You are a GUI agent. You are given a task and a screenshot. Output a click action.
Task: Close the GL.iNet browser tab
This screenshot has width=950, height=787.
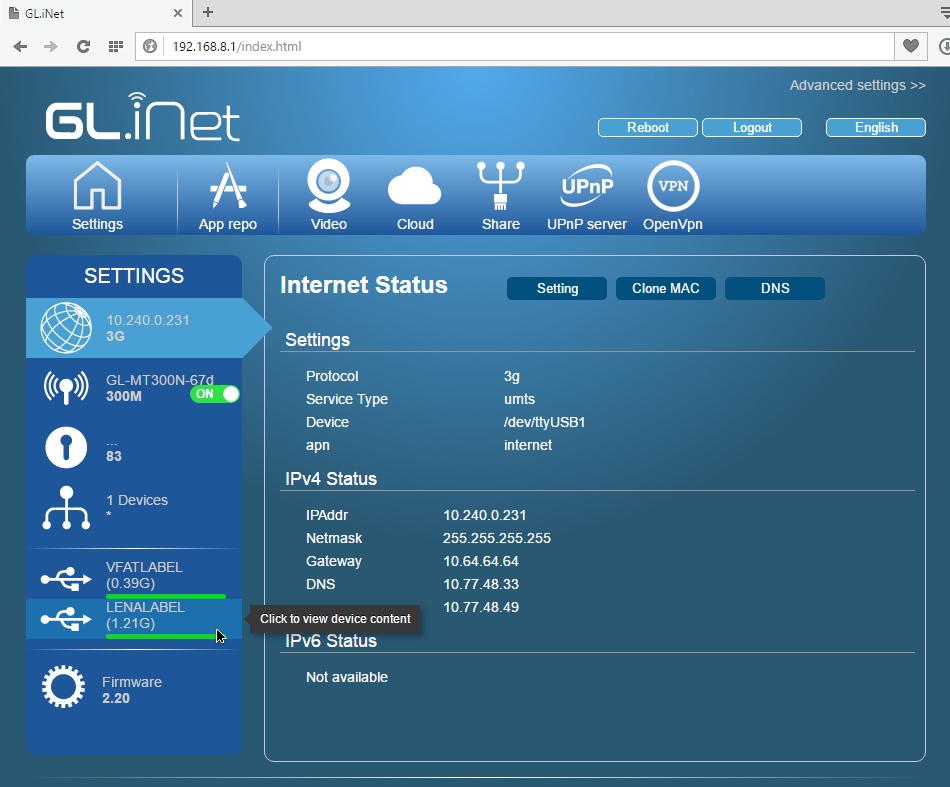178,13
